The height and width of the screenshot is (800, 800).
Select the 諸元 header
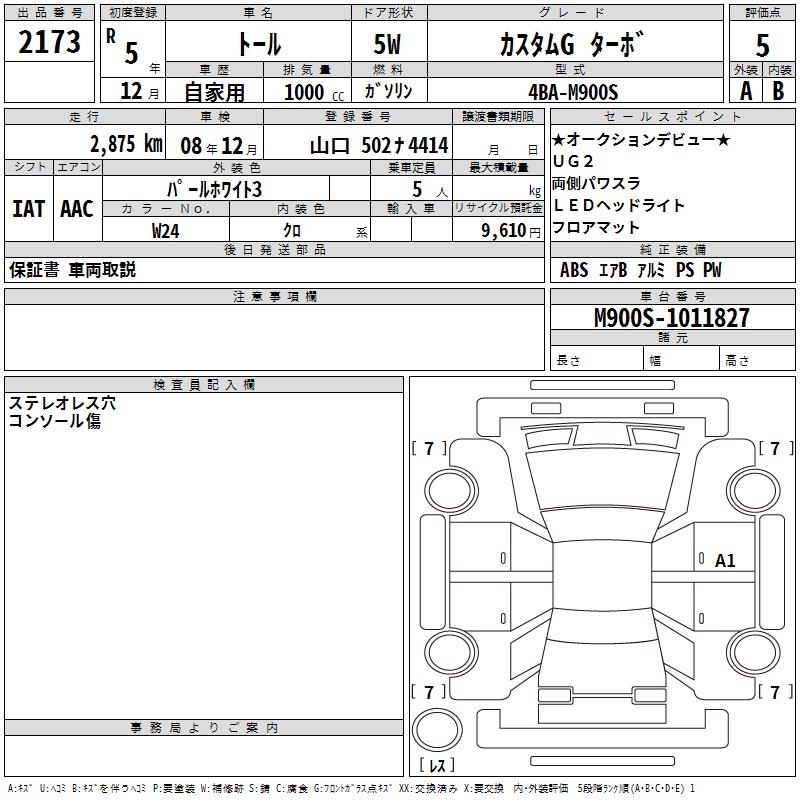(x=672, y=337)
